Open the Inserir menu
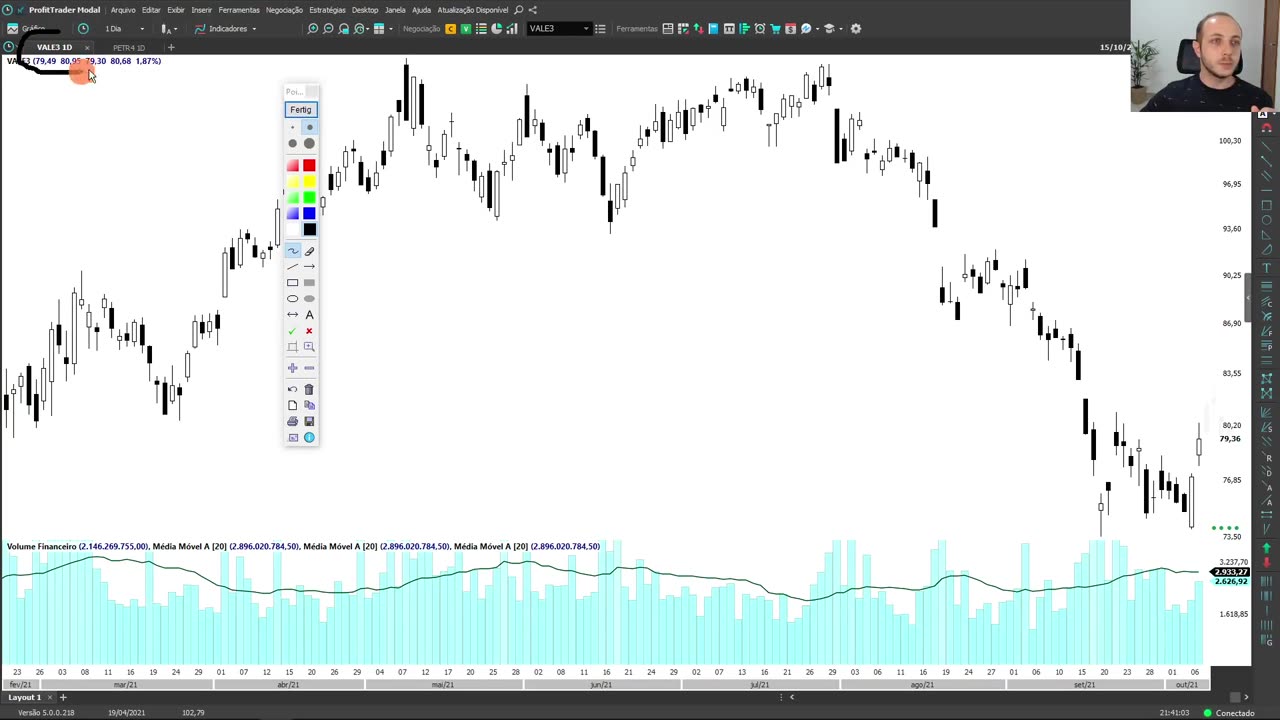1280x720 pixels. pyautogui.click(x=202, y=10)
